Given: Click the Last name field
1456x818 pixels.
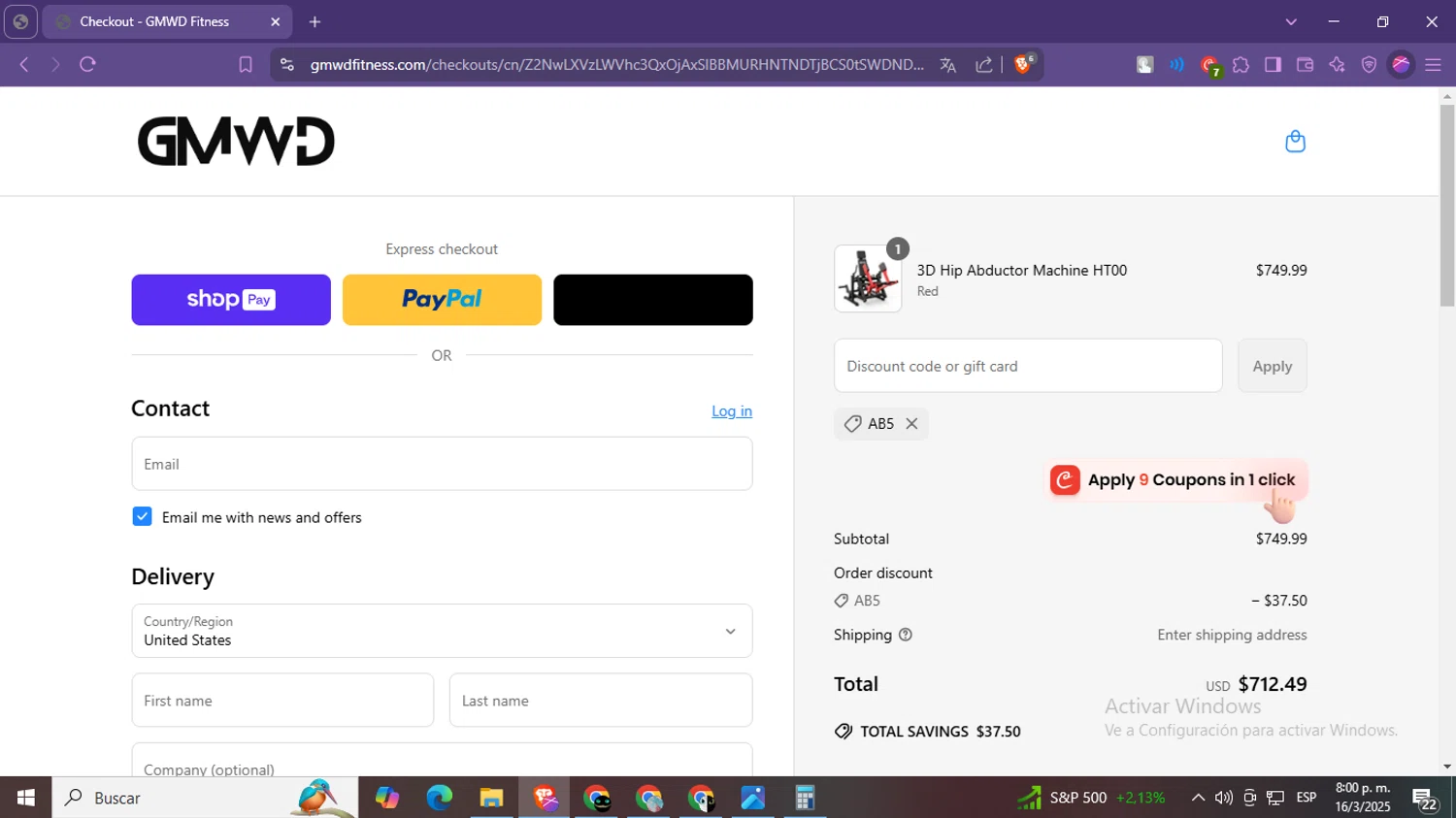Looking at the screenshot, I should [x=601, y=701].
